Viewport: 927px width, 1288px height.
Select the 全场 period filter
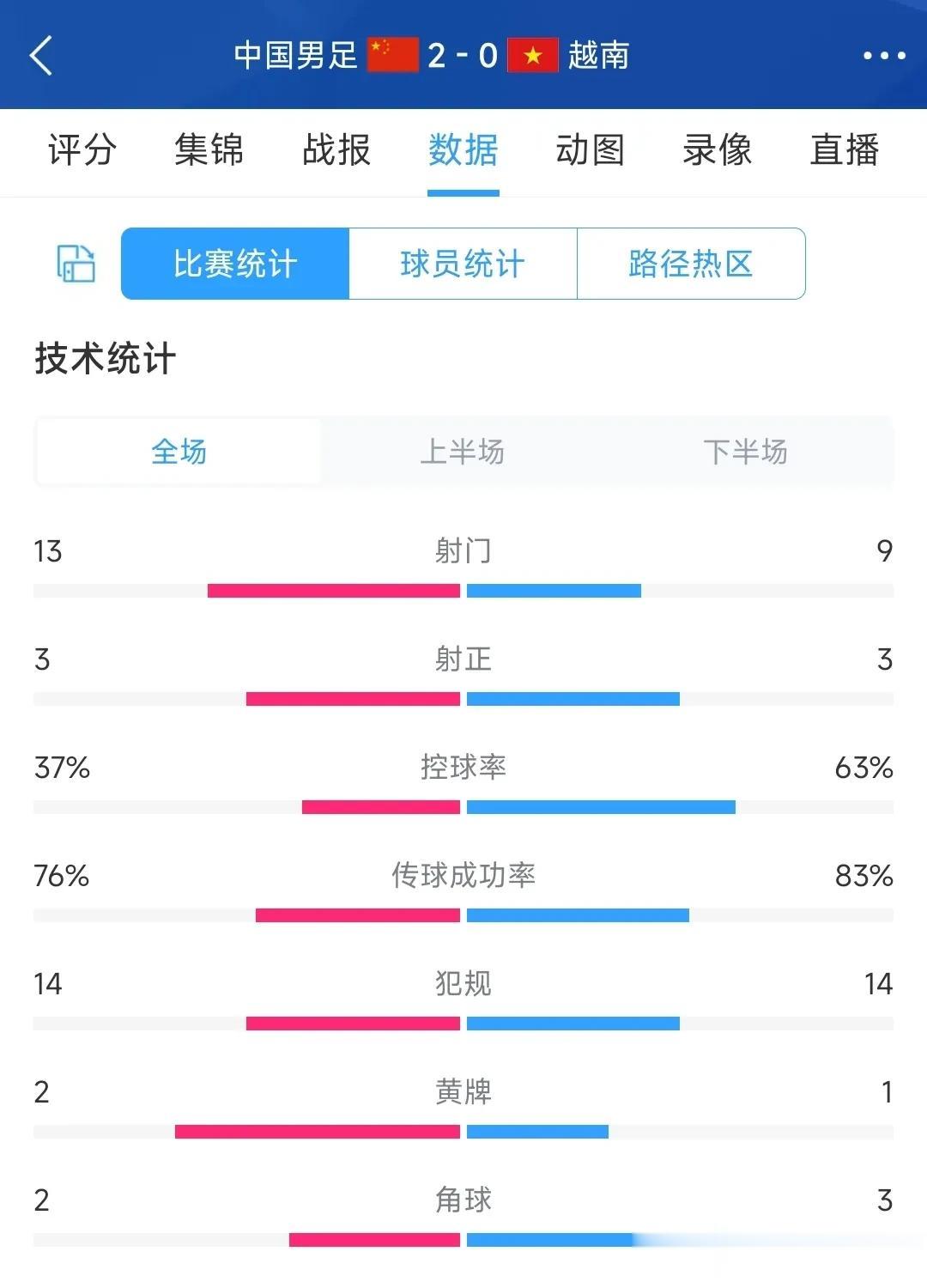[x=179, y=452]
